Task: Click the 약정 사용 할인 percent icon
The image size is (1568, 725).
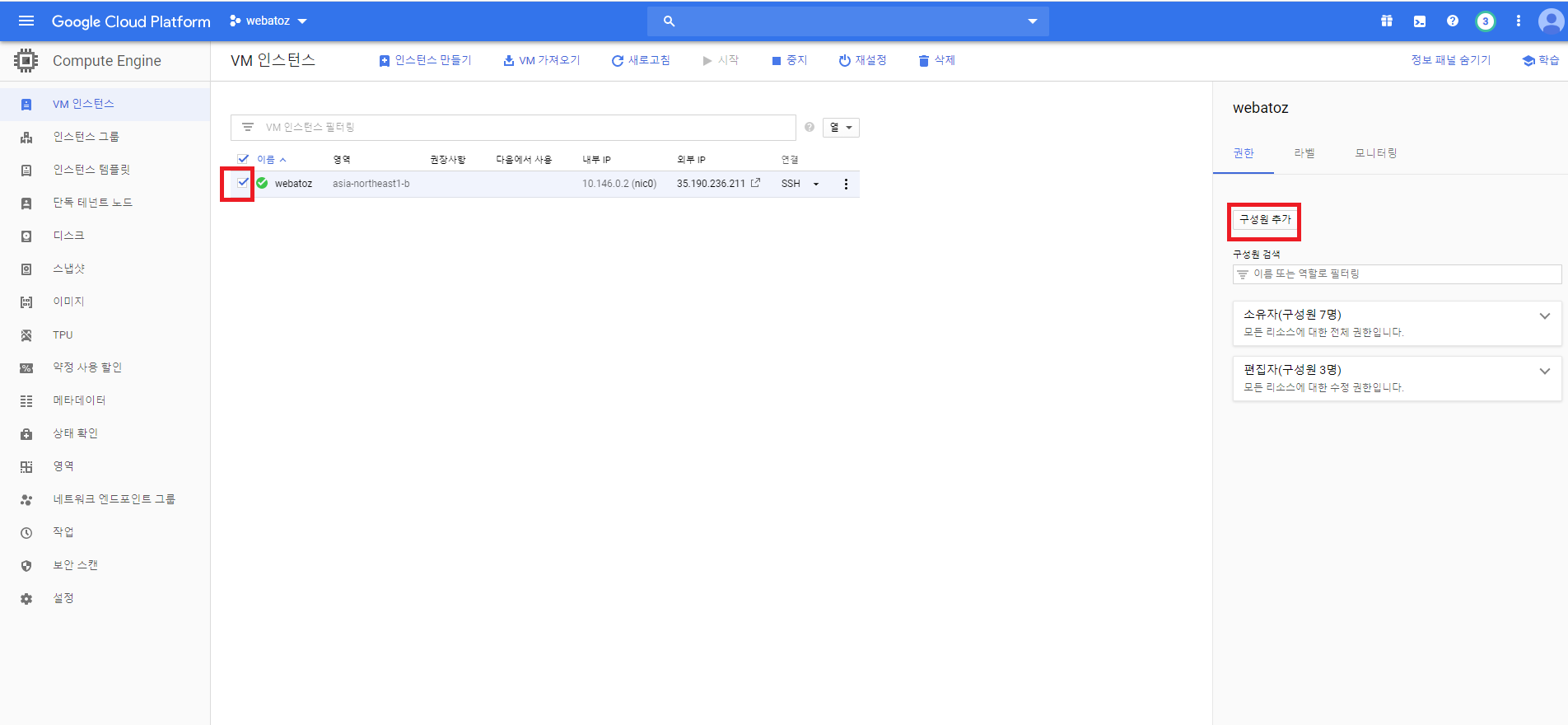Action: pos(26,368)
